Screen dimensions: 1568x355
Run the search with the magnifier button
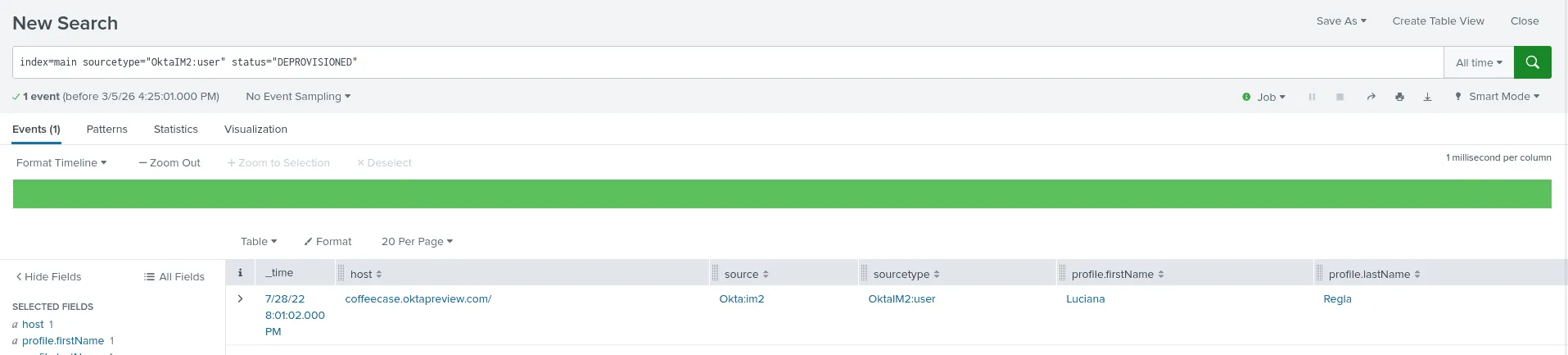pos(1532,62)
